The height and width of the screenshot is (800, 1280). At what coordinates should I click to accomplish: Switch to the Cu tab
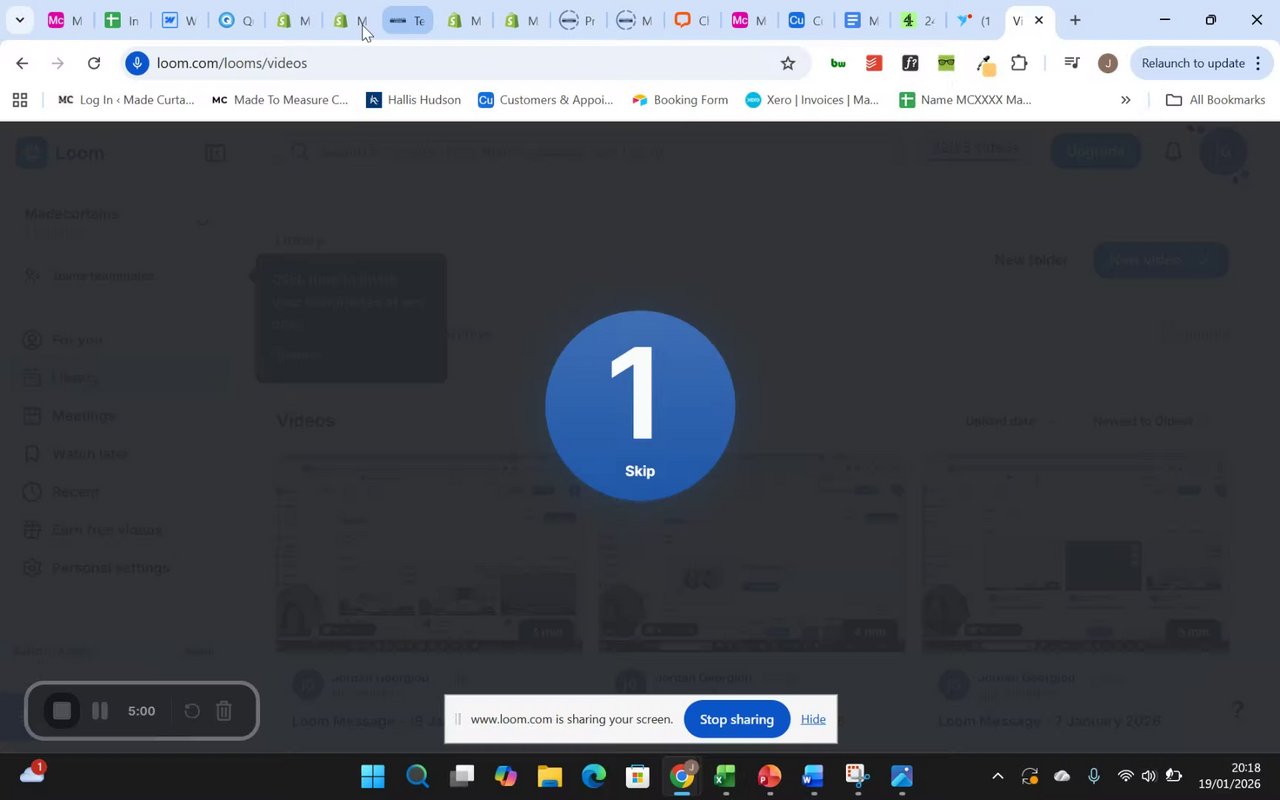805,20
